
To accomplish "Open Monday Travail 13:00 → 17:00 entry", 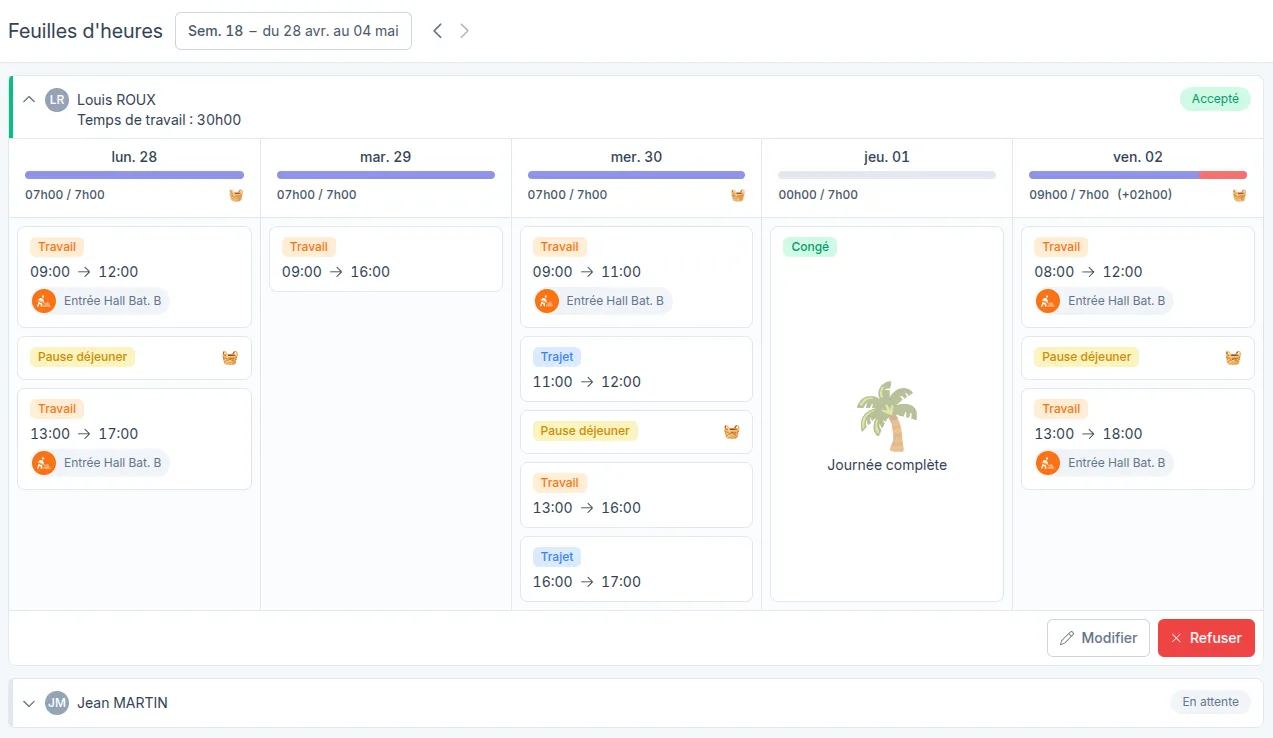I will (134, 439).
